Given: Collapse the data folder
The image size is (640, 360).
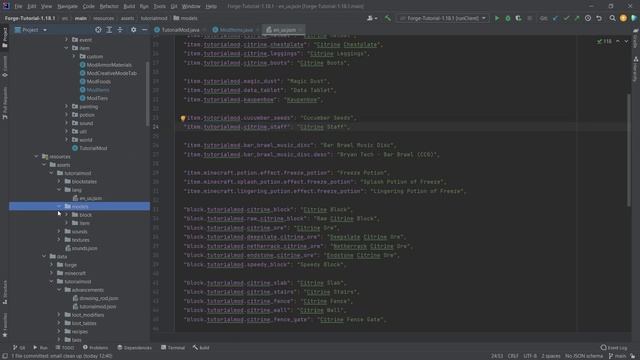Looking at the screenshot, I should pyautogui.click(x=44, y=256).
